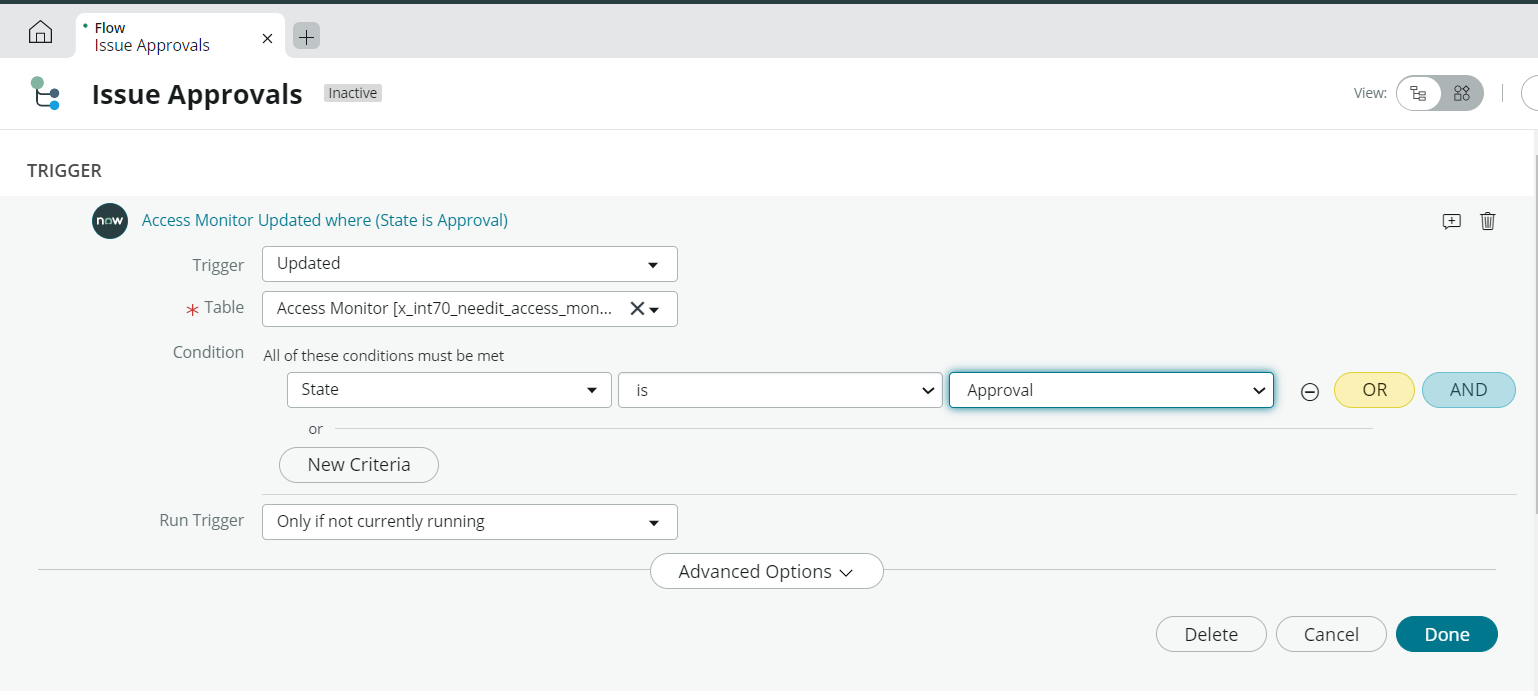The width and height of the screenshot is (1538, 696).
Task: Remove the State condition with the minus icon
Action: (x=1310, y=393)
